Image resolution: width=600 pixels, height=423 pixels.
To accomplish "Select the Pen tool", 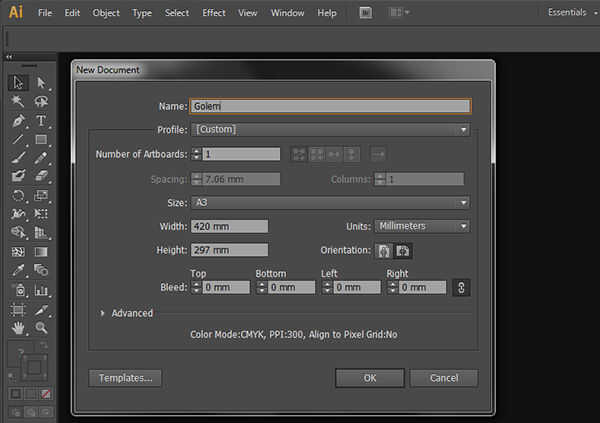I will 18,121.
